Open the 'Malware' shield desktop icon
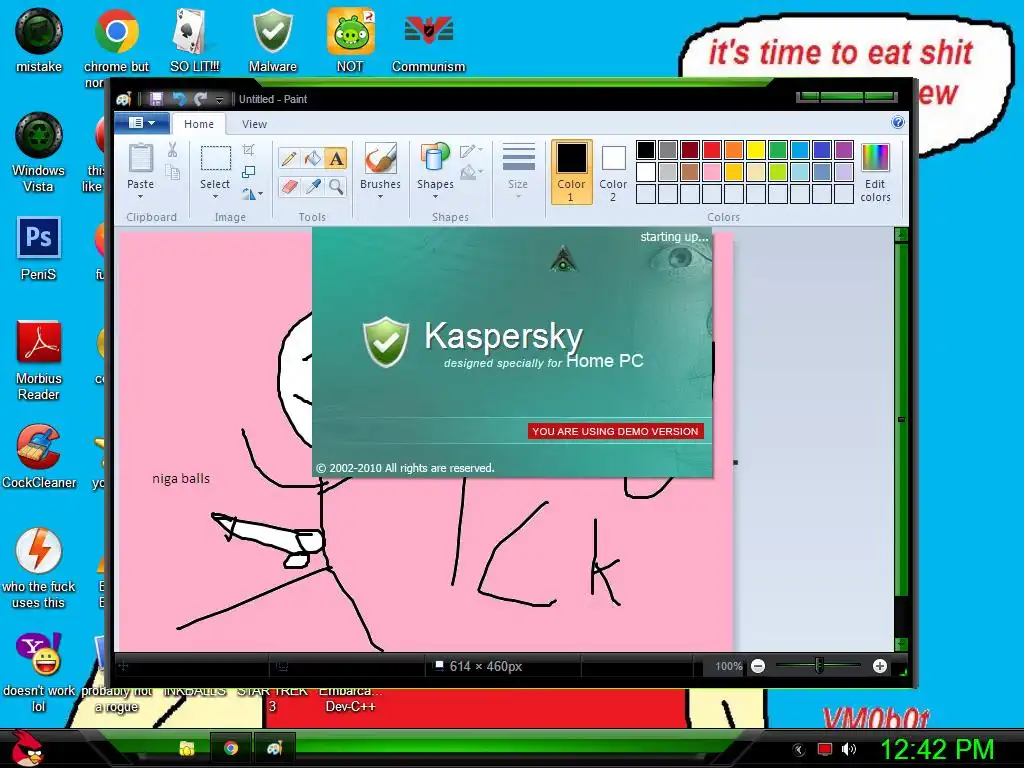 [272, 39]
